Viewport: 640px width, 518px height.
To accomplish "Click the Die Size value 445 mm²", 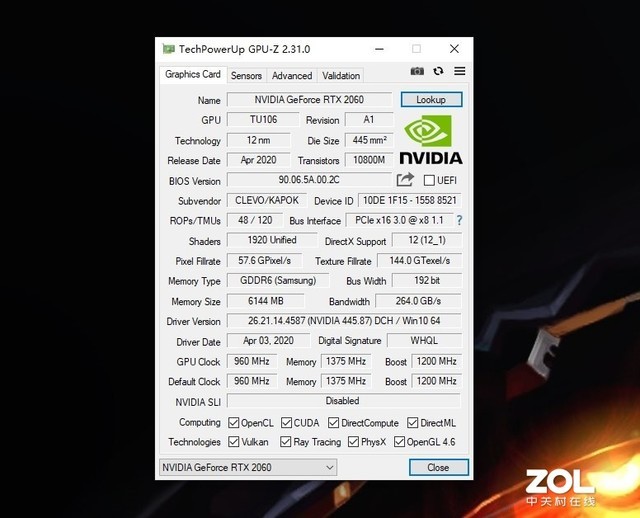I will tap(369, 140).
